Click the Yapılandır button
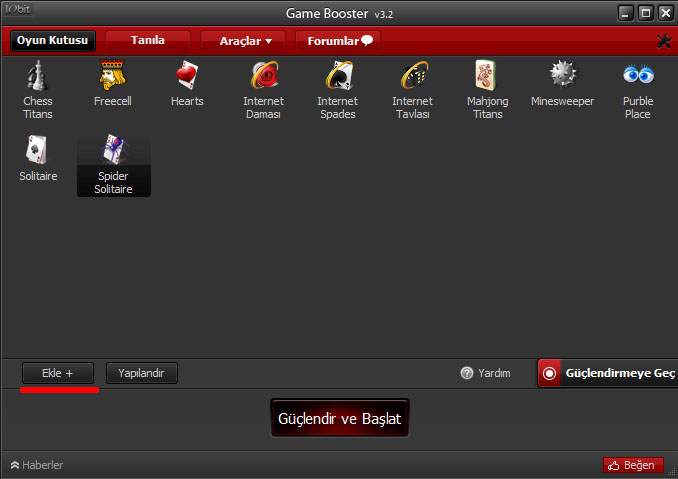The height and width of the screenshot is (479, 678). 142,373
